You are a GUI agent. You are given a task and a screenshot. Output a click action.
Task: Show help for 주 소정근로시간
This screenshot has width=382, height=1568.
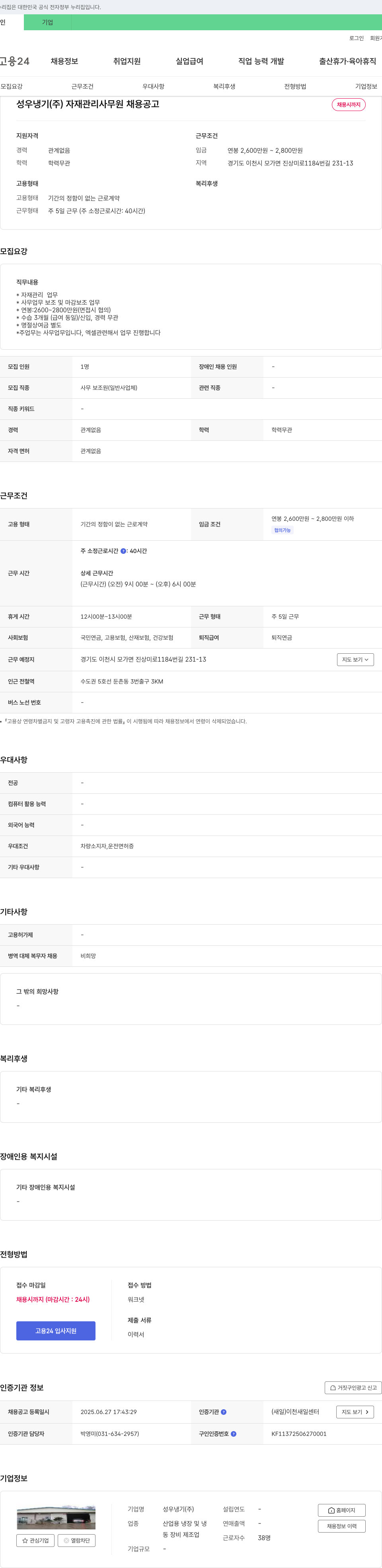(x=123, y=551)
